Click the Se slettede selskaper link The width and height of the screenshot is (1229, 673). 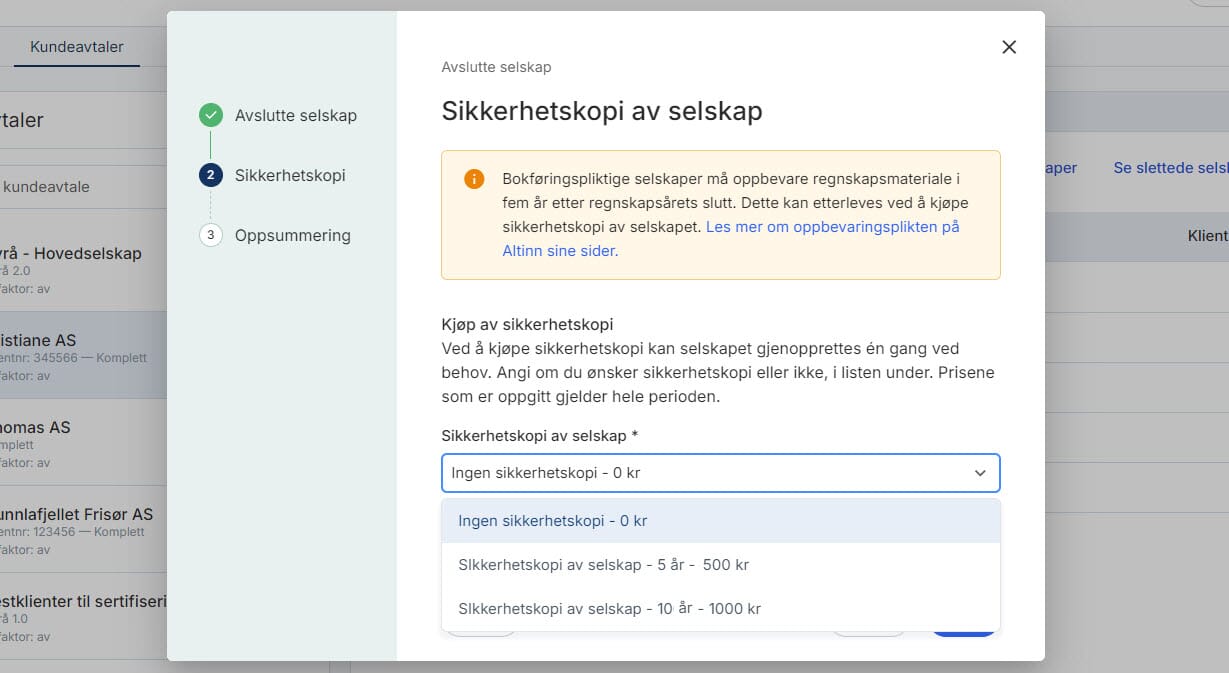1173,167
